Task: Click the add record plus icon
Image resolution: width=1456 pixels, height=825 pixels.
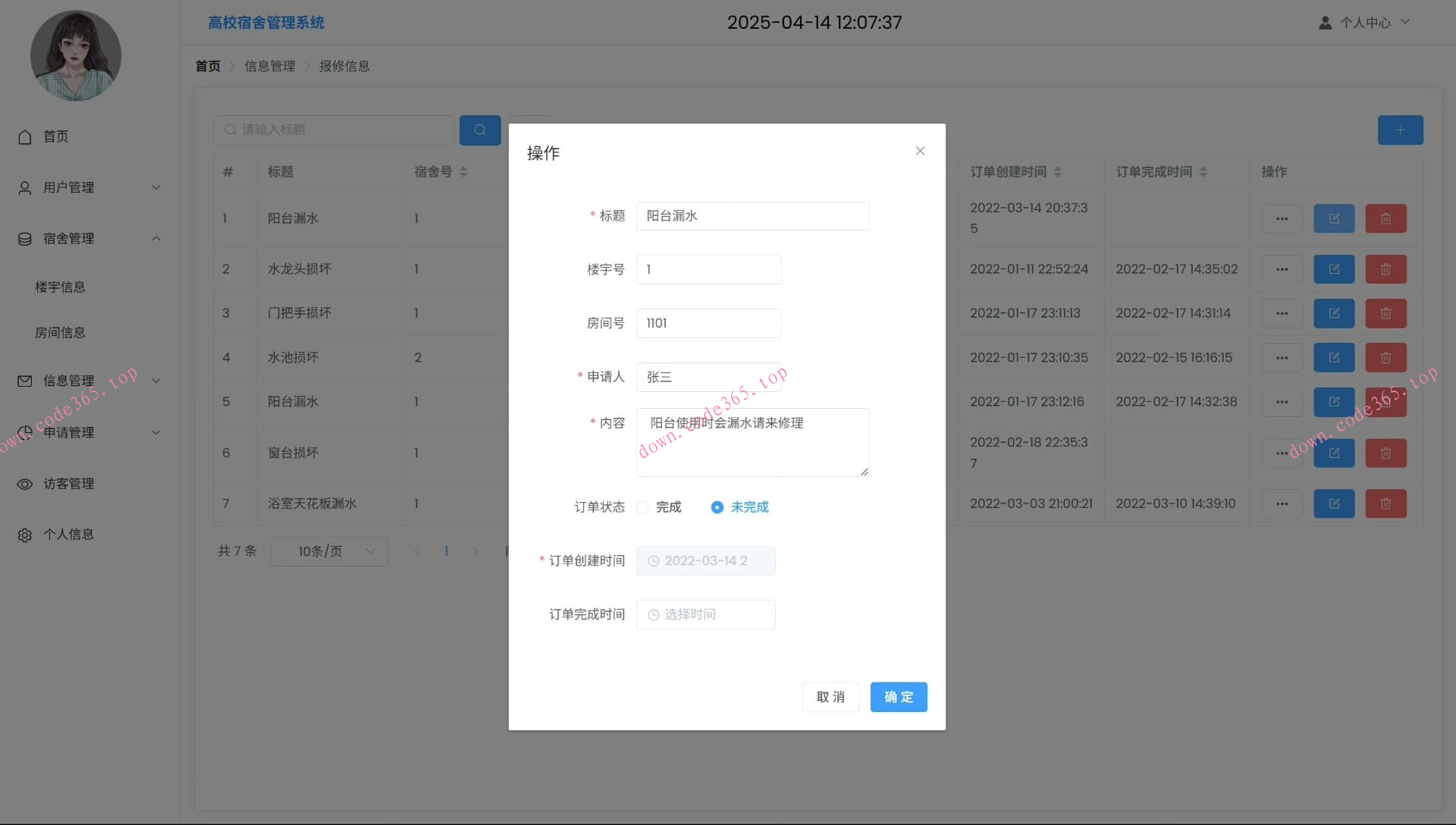Action: point(1400,130)
